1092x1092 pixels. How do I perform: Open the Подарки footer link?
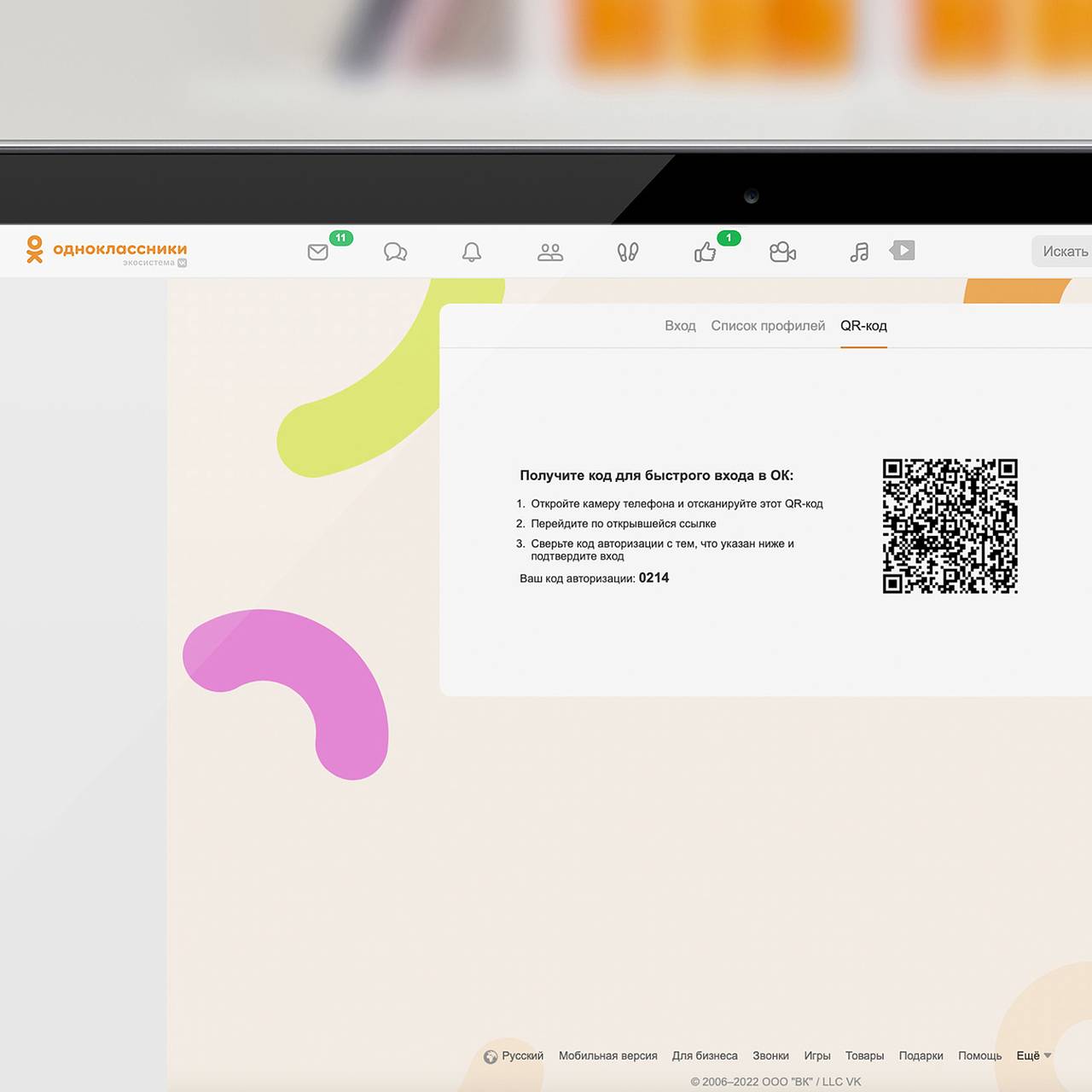[x=921, y=1055]
